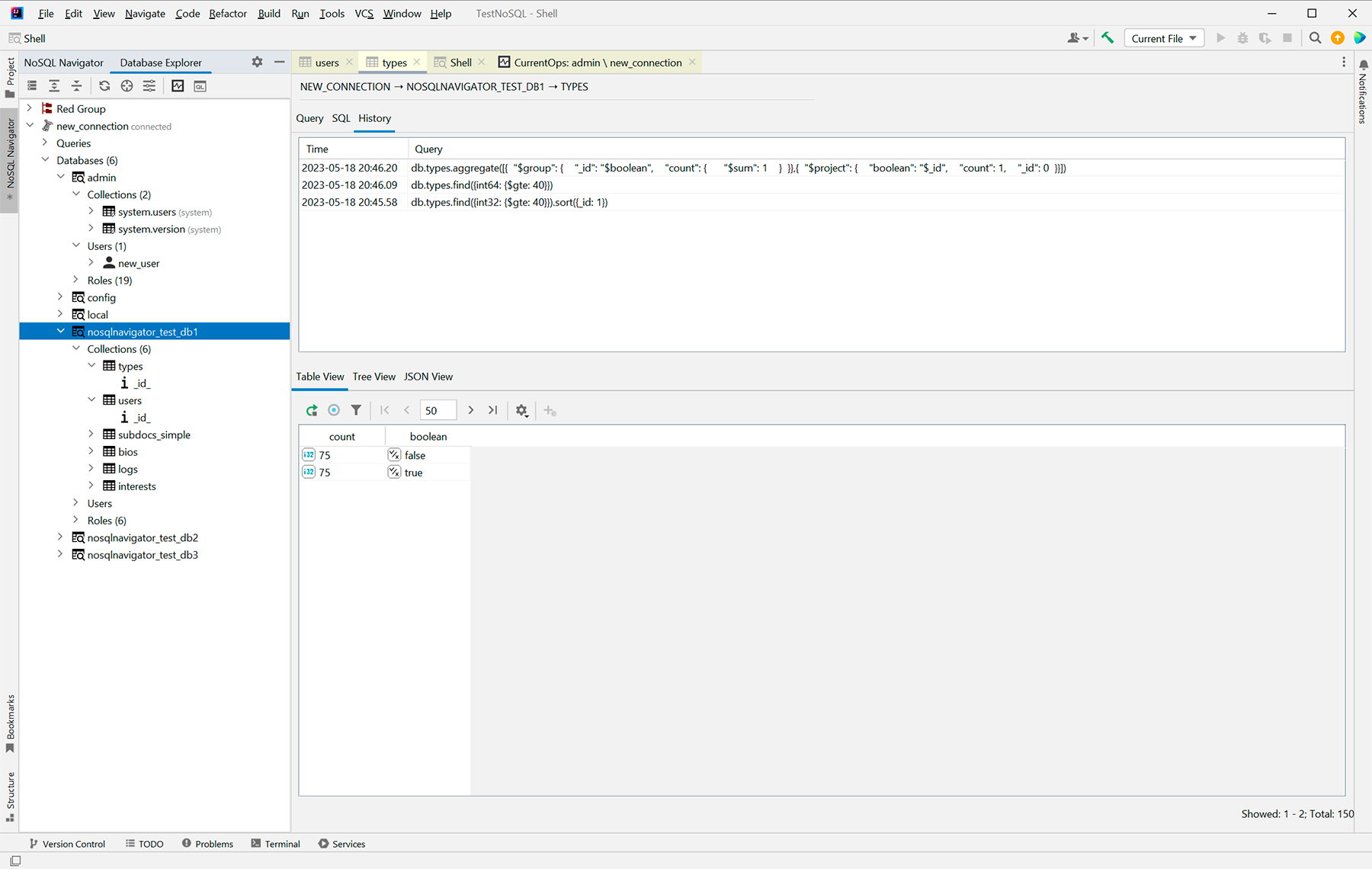Viewport: 1372px width, 869px height.
Task: Go to the next results page arrow
Action: [x=471, y=410]
